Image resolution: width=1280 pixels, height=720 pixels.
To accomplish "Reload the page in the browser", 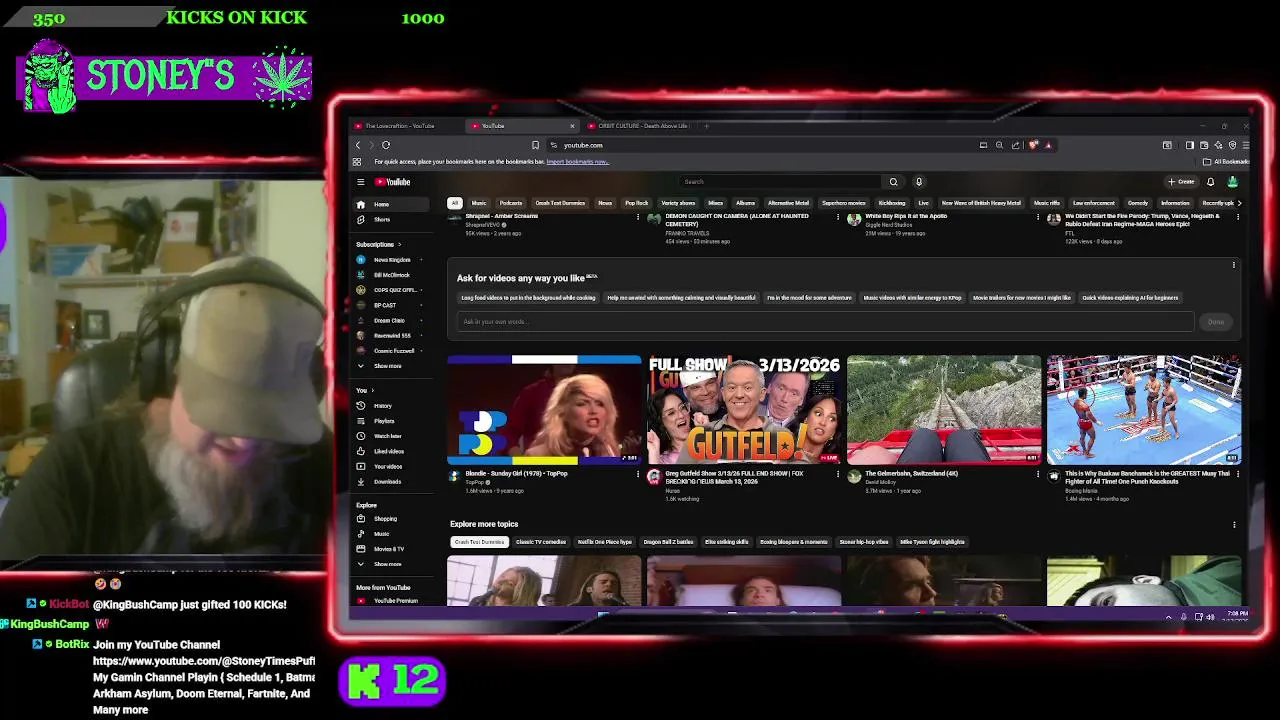I will tap(386, 145).
